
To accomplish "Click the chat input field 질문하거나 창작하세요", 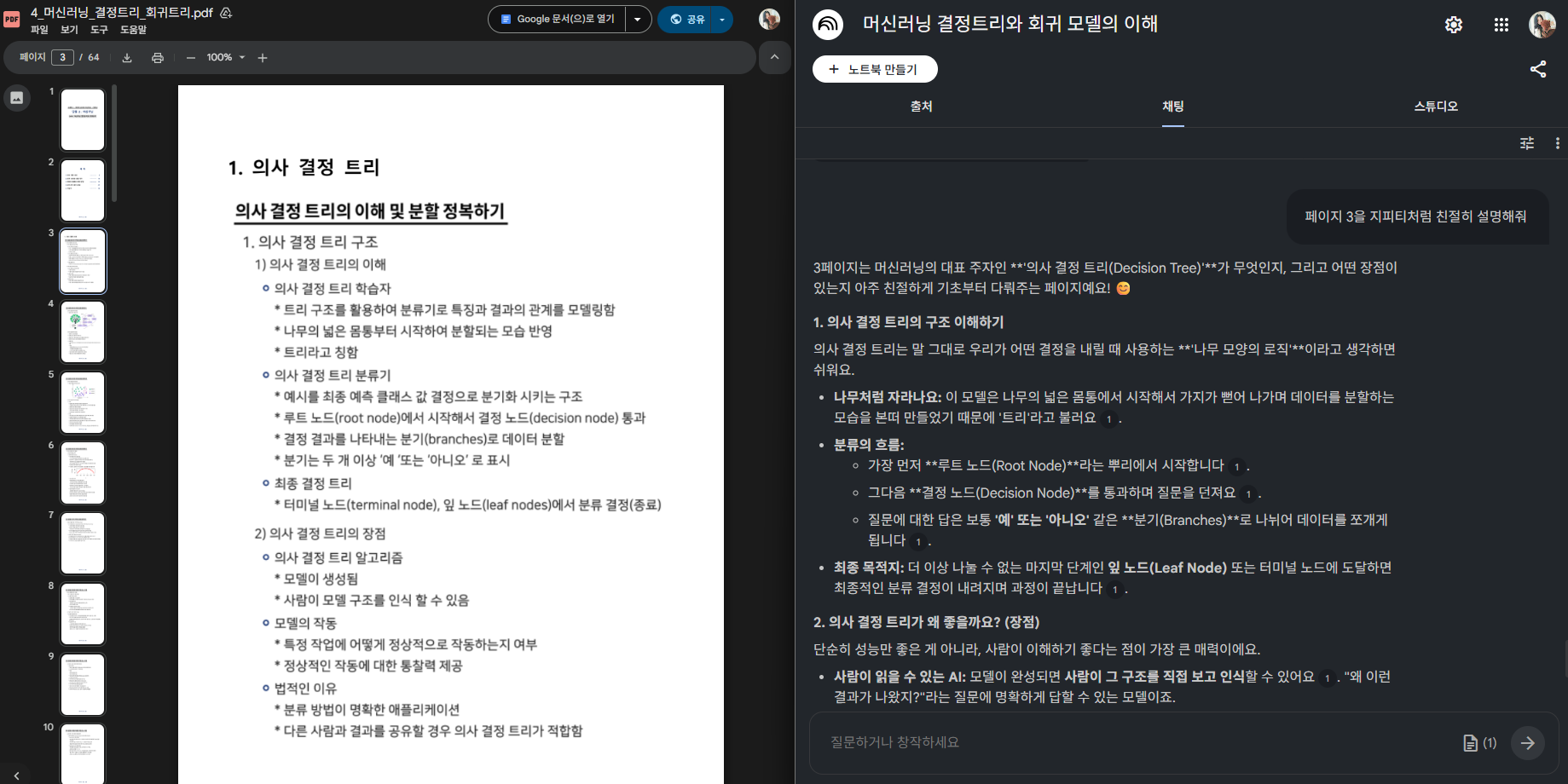I will pyautogui.click(x=1138, y=742).
